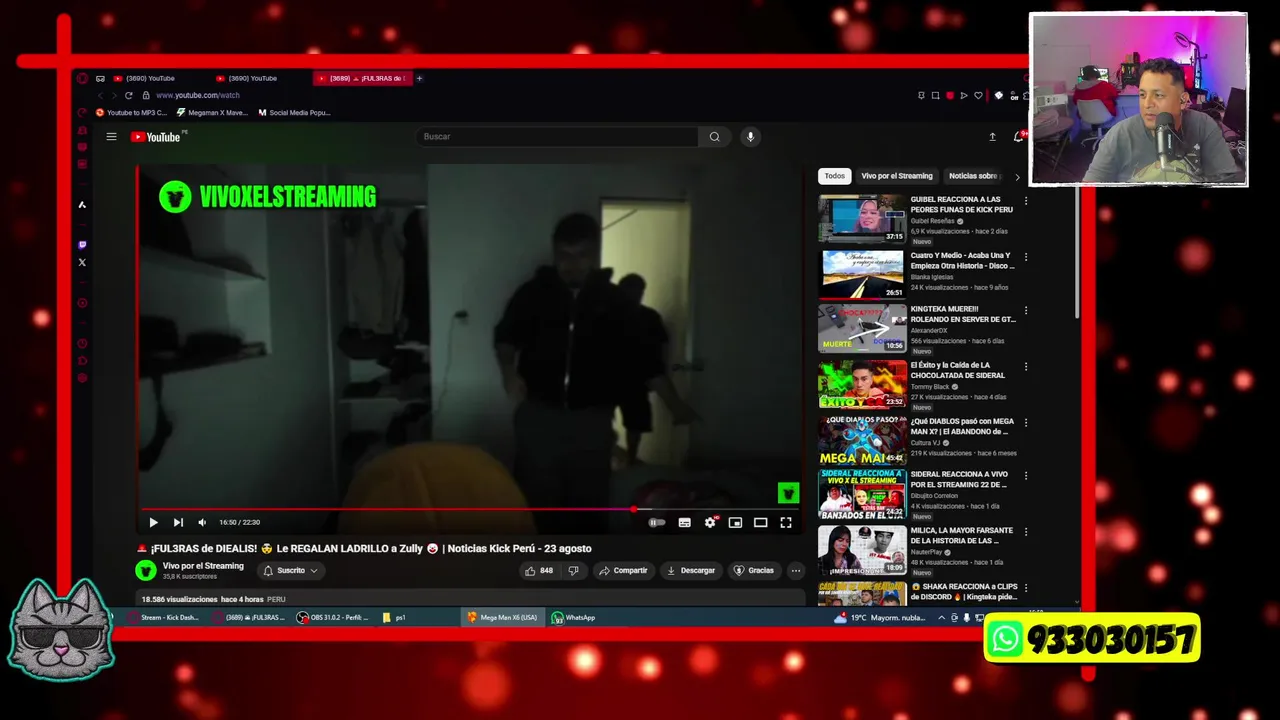Open the Social Media Popu bookmark

(294, 113)
